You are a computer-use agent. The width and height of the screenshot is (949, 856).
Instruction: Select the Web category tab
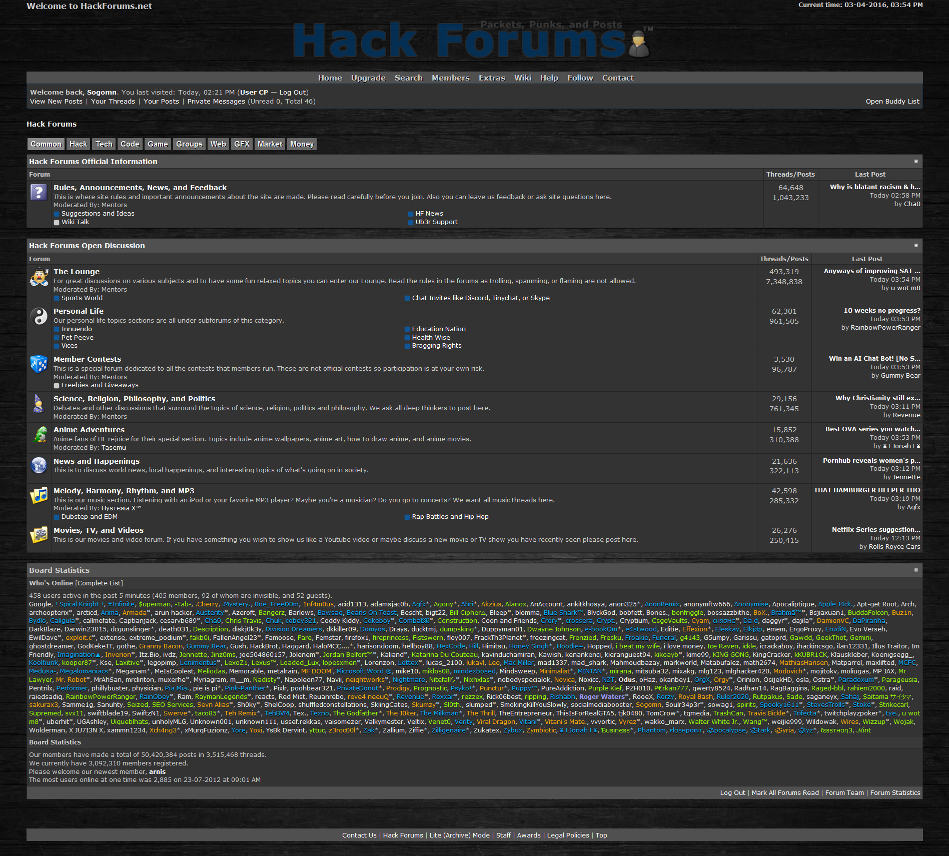(x=218, y=144)
